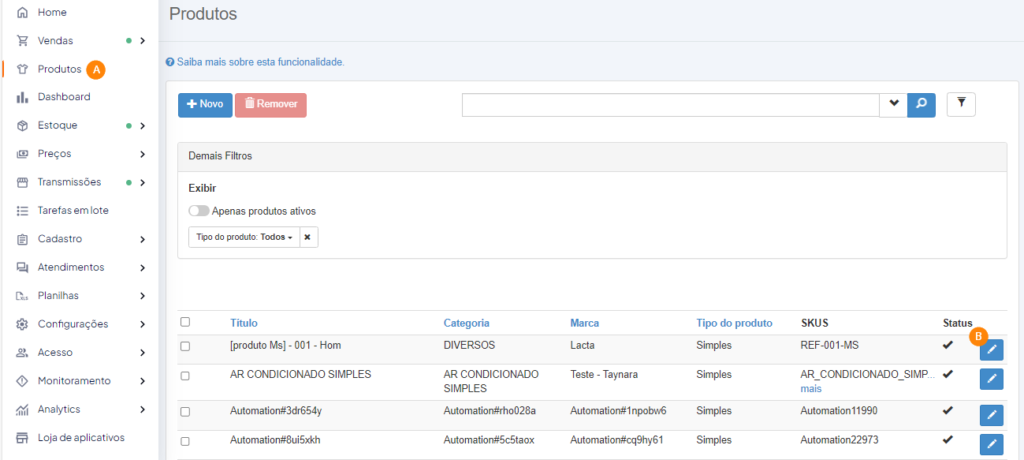Viewport: 1024px width, 460px height.
Task: Click into the product search field
Action: click(670, 105)
